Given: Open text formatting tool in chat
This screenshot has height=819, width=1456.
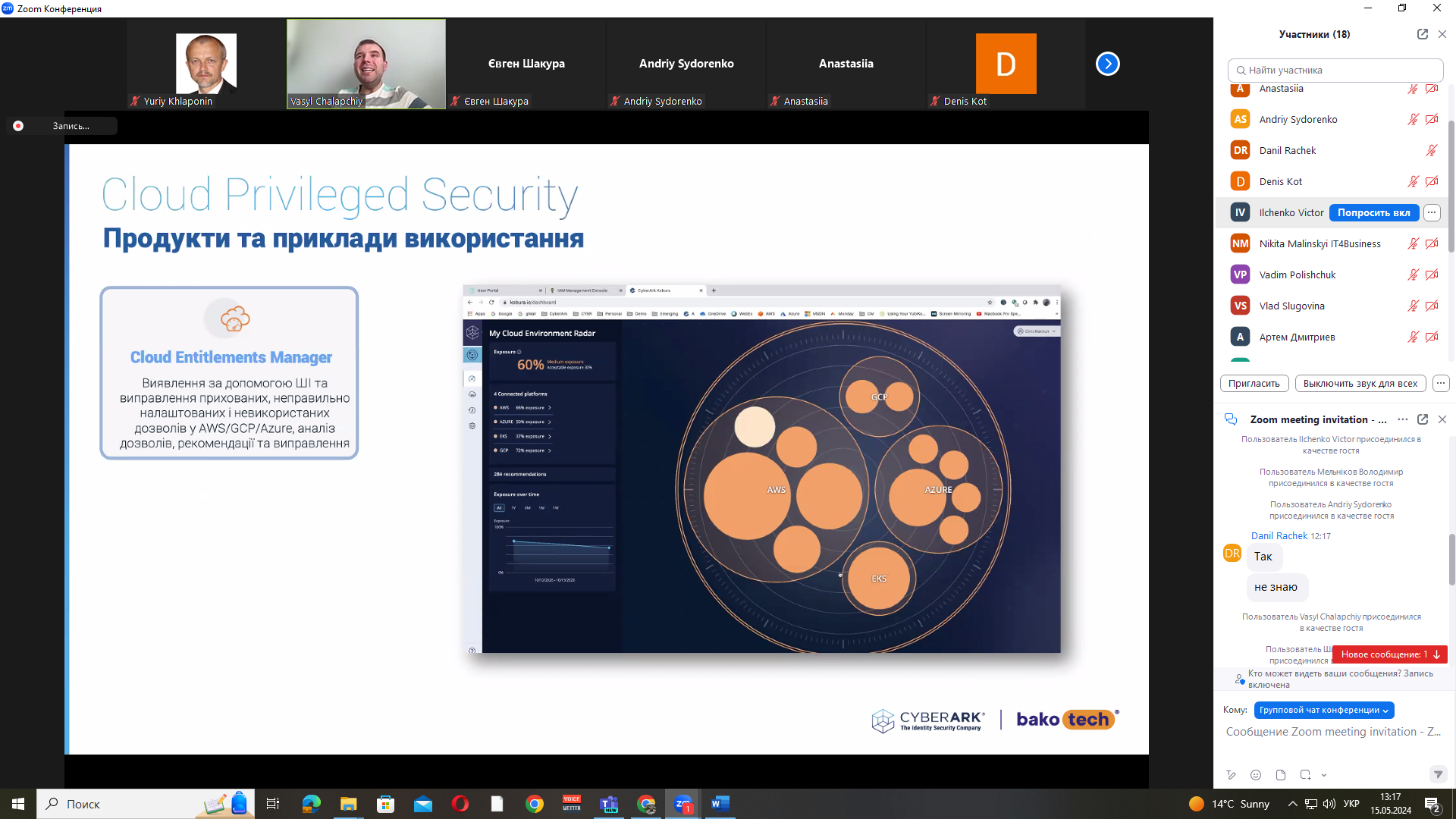Looking at the screenshot, I should point(1231,775).
